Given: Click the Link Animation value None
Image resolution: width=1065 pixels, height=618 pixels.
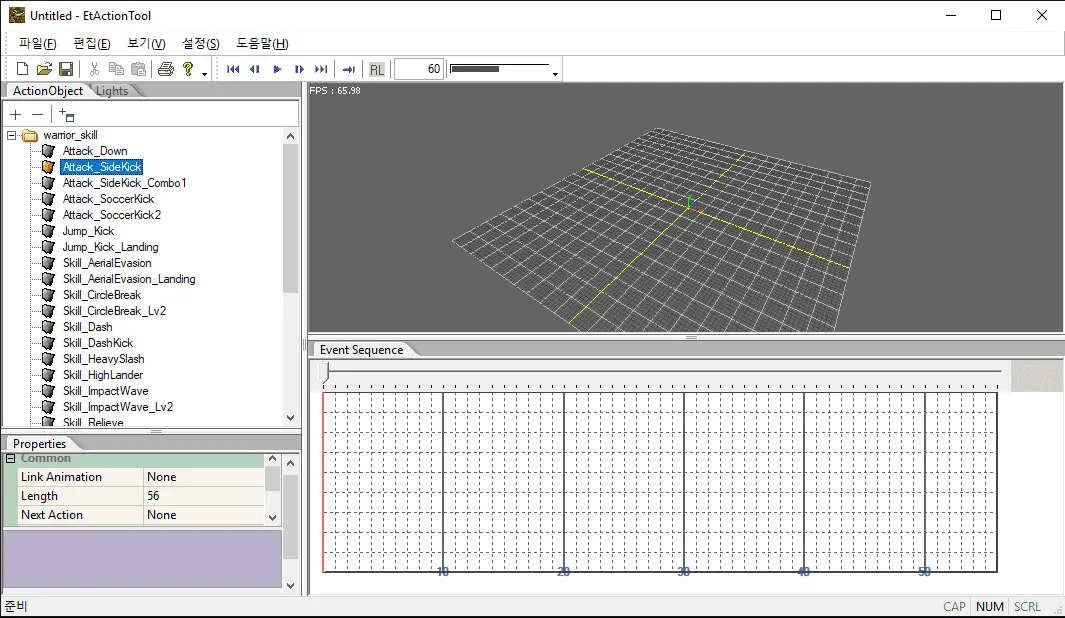Looking at the screenshot, I should tap(204, 477).
